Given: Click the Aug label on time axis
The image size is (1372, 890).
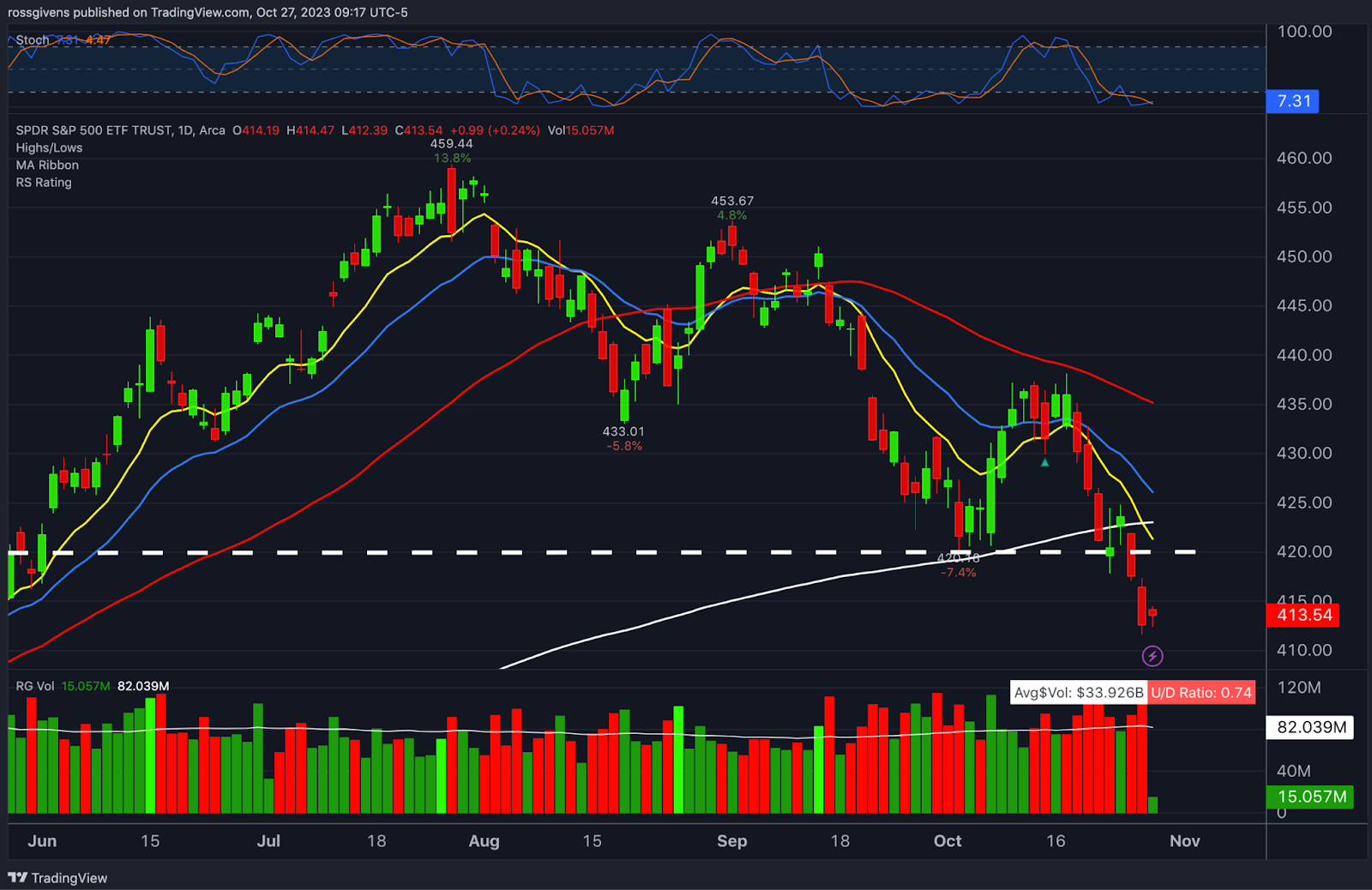Looking at the screenshot, I should 484,841.
